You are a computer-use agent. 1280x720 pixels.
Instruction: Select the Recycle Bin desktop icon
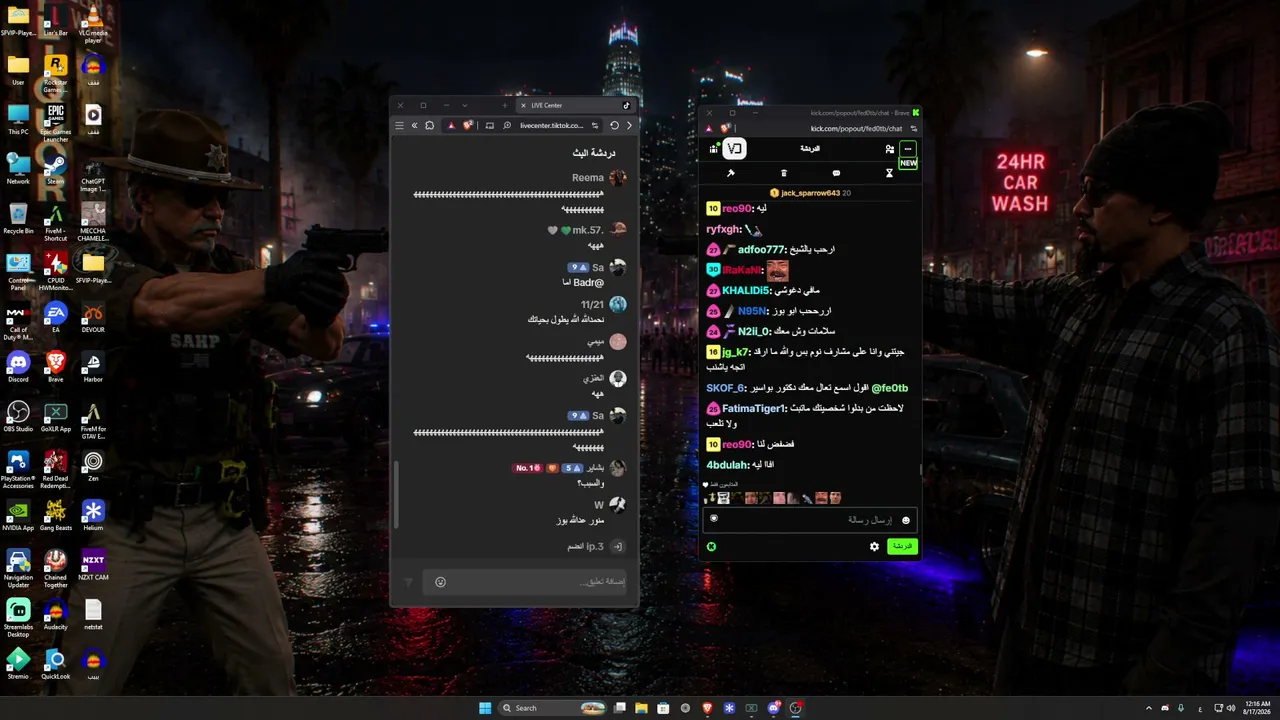coord(18,217)
